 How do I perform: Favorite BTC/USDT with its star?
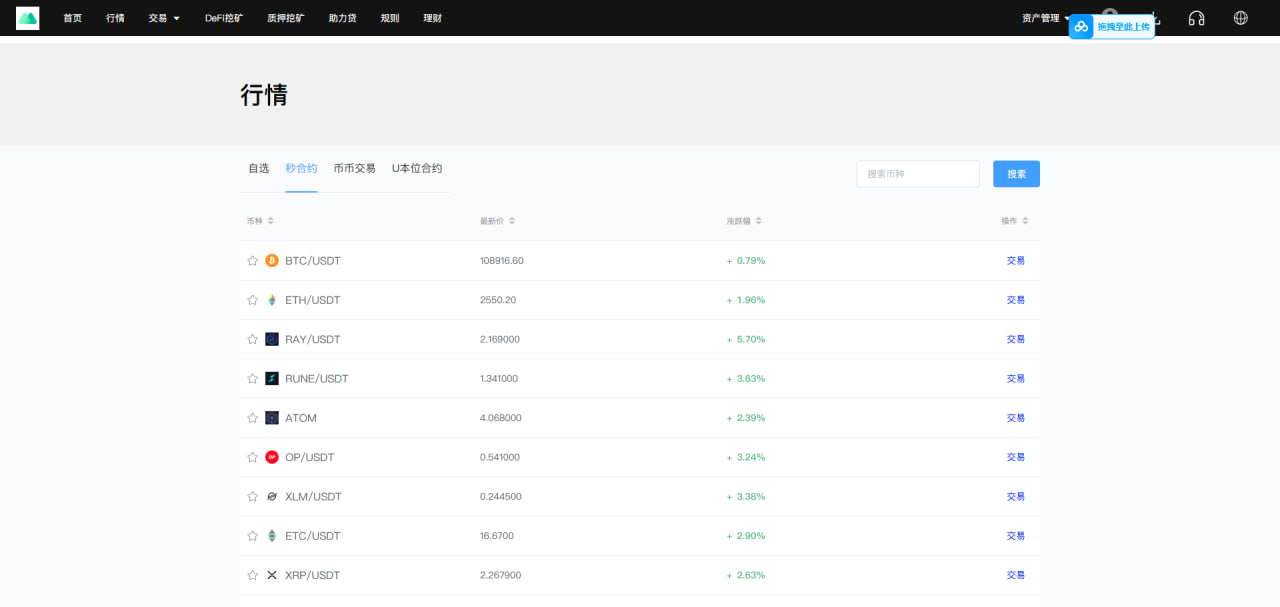(253, 261)
